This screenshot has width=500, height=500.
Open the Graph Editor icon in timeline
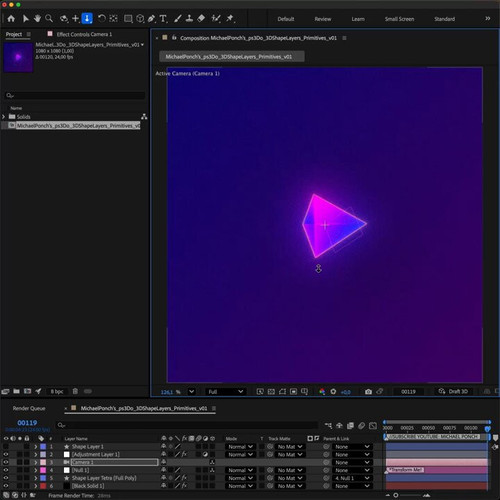pos(373,426)
